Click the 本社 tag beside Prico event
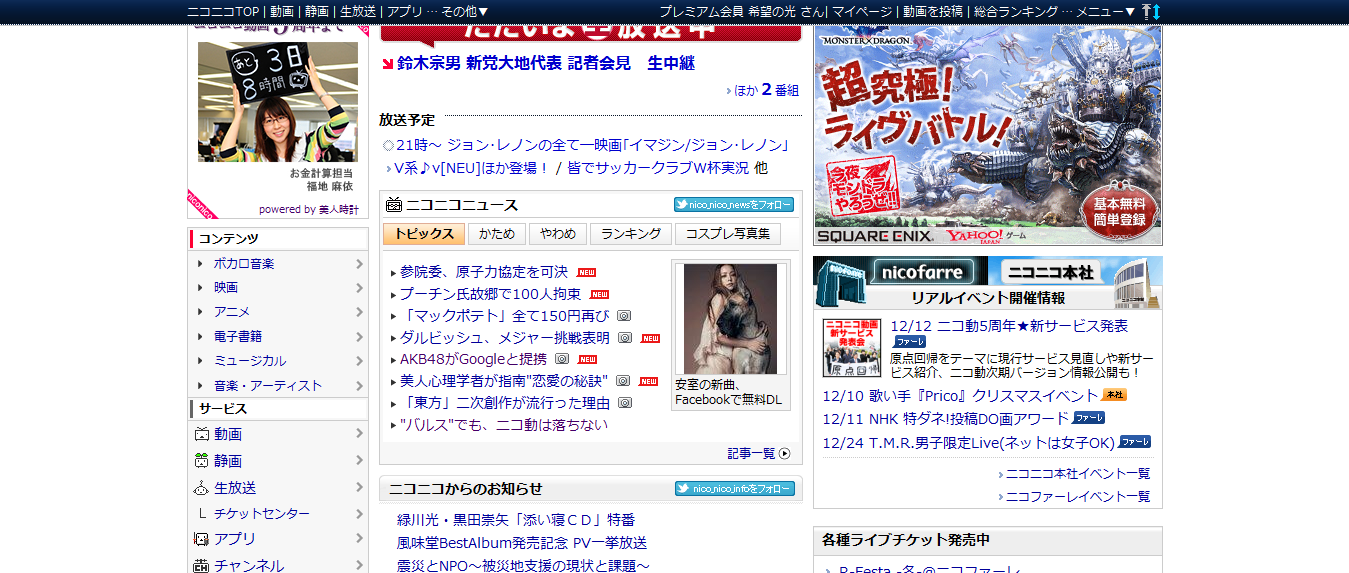The width and height of the screenshot is (1349, 573). click(1115, 395)
